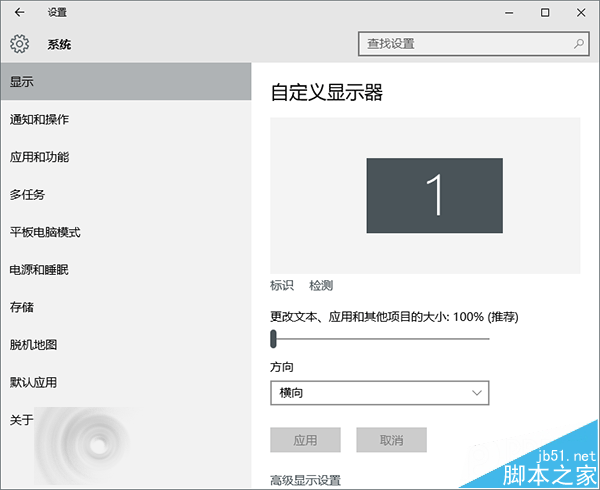Maximize the settings window

click(545, 13)
